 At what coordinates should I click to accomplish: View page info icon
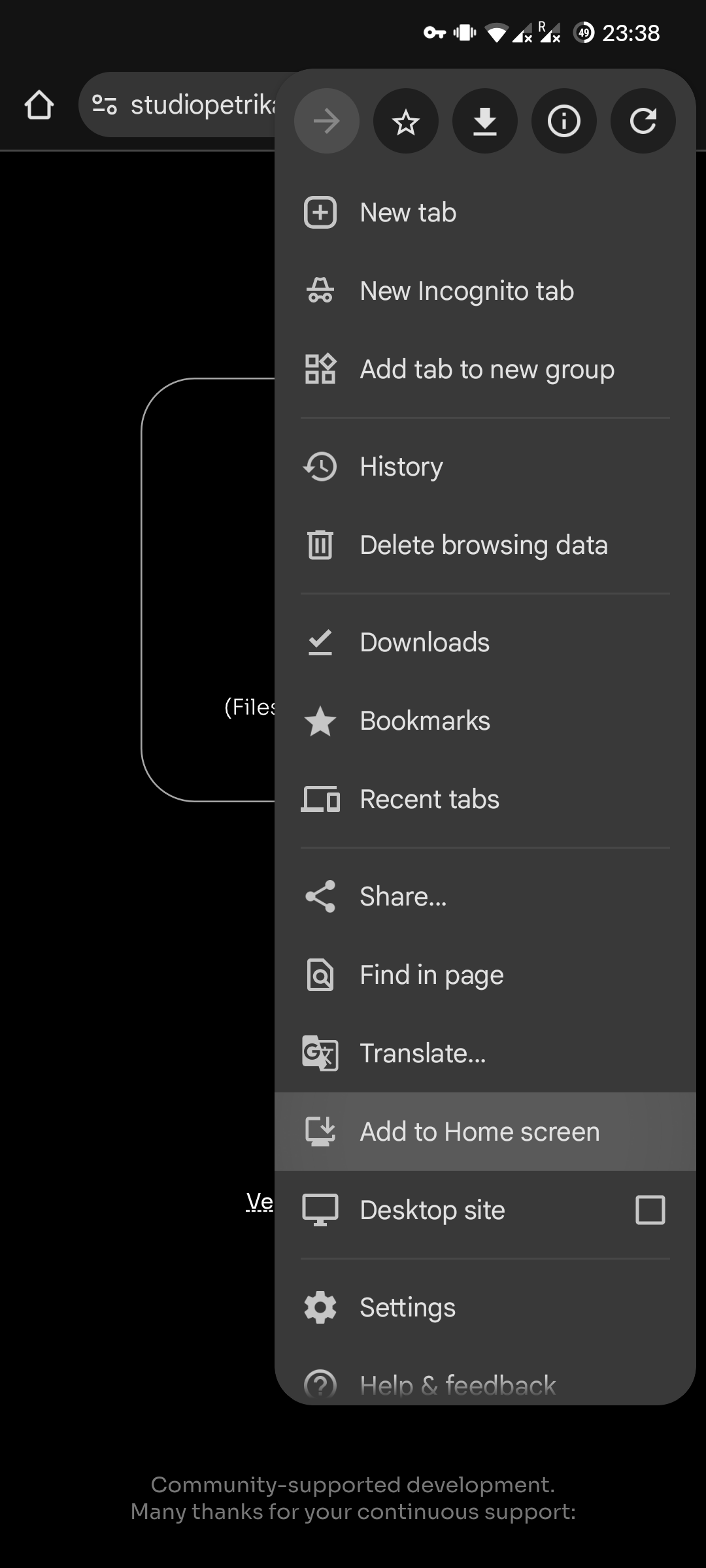(x=563, y=122)
